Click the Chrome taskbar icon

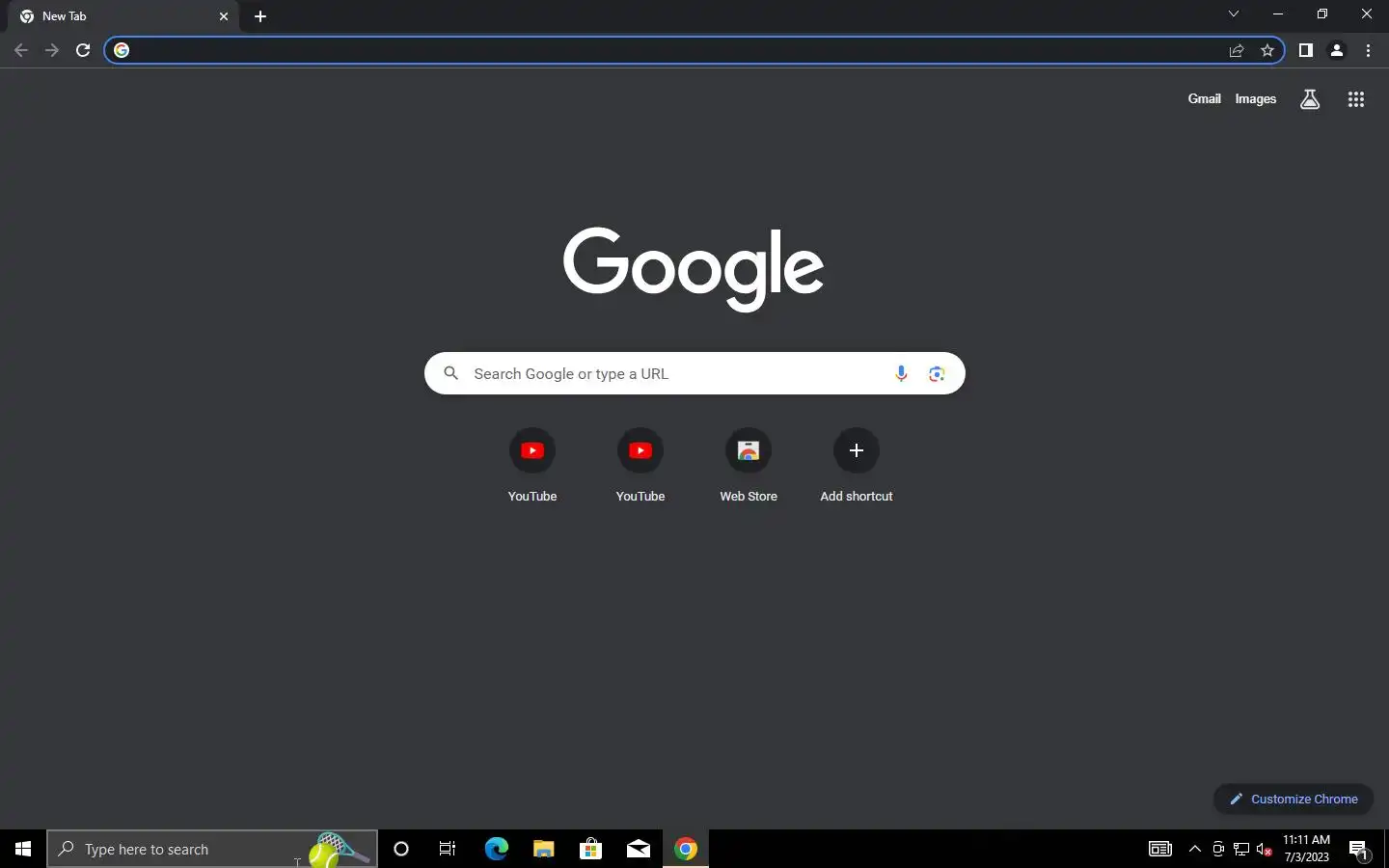click(x=686, y=849)
